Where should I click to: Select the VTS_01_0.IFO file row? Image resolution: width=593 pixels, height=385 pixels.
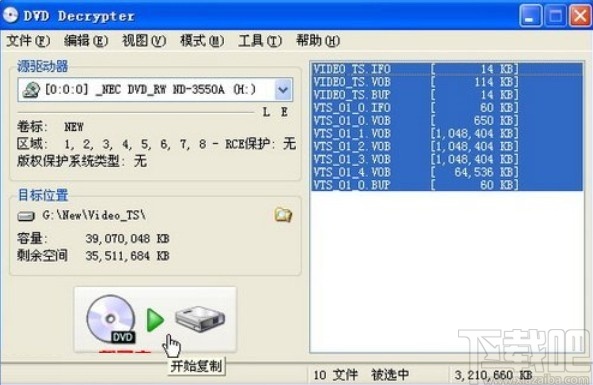(x=447, y=107)
